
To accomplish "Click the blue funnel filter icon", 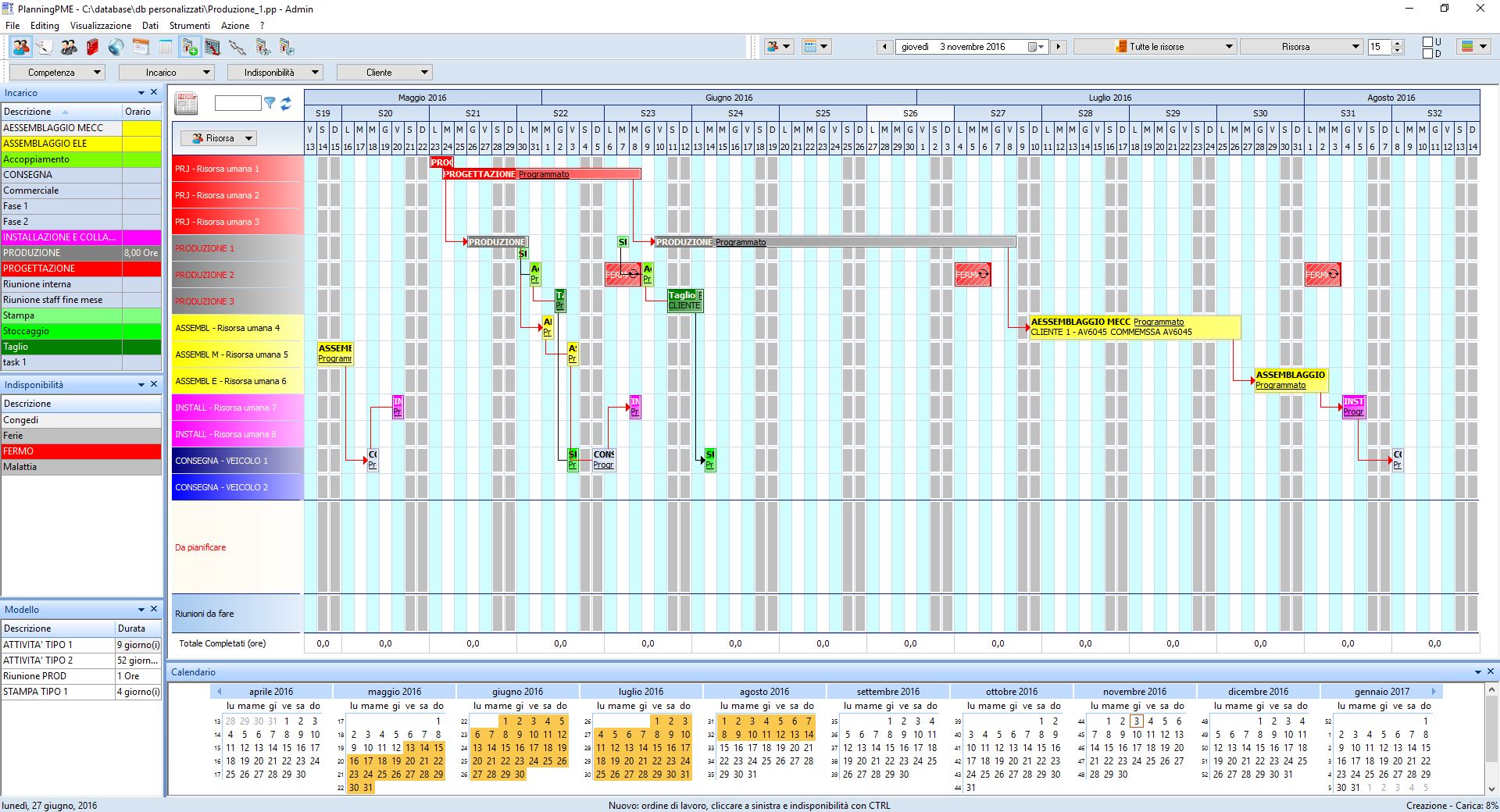I will tap(270, 102).
